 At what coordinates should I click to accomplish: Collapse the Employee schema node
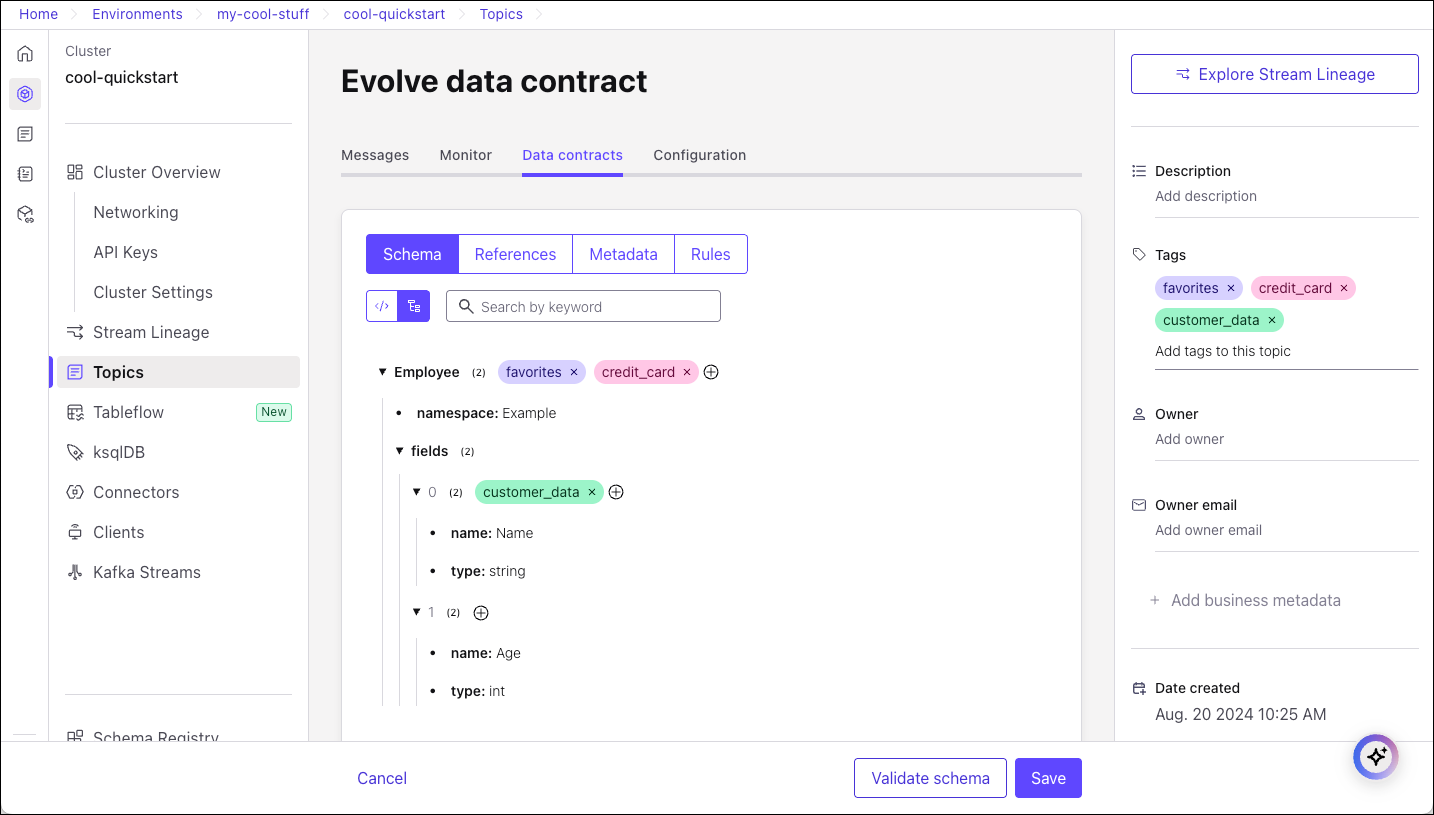pyautogui.click(x=382, y=371)
